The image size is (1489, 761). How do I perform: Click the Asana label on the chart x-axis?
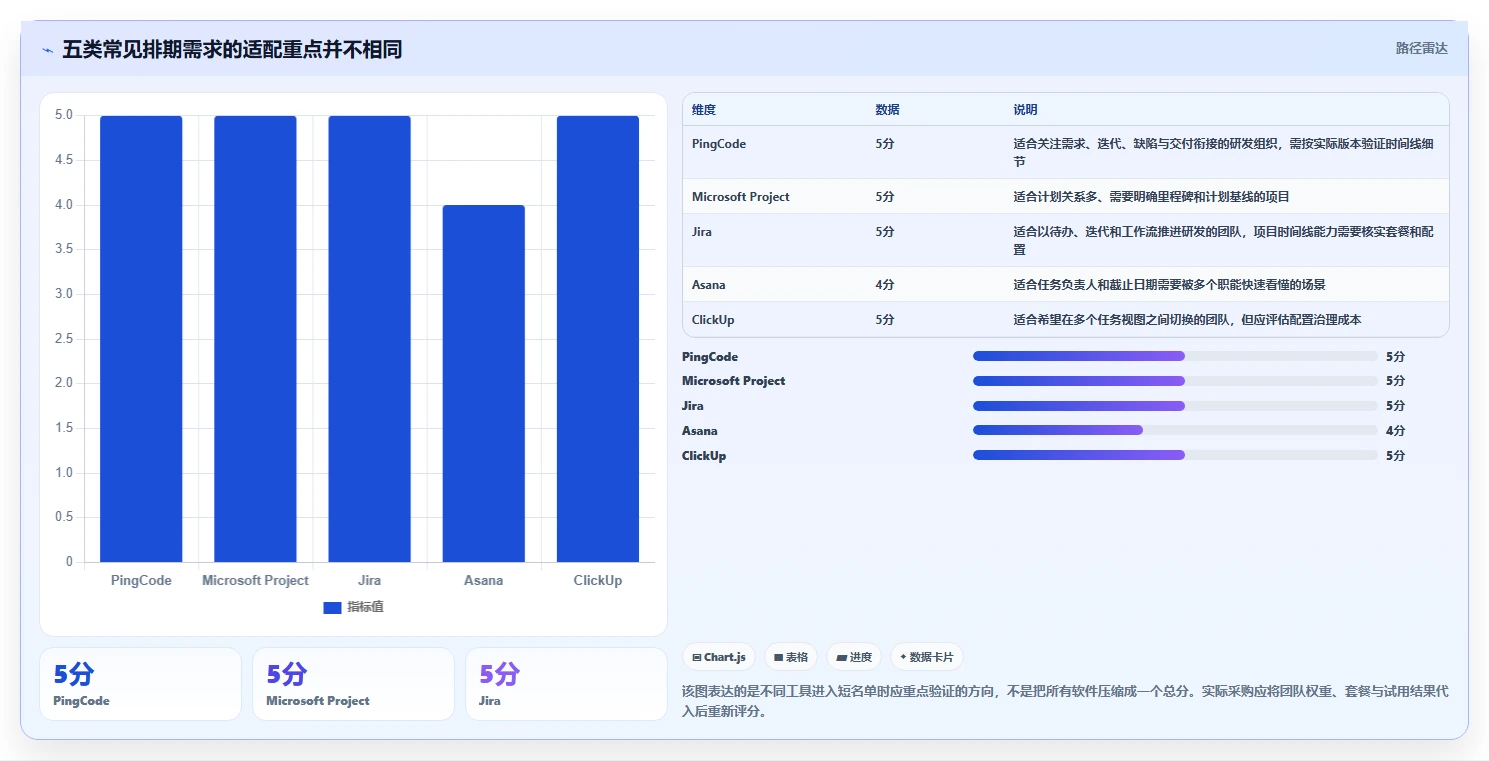(x=483, y=581)
